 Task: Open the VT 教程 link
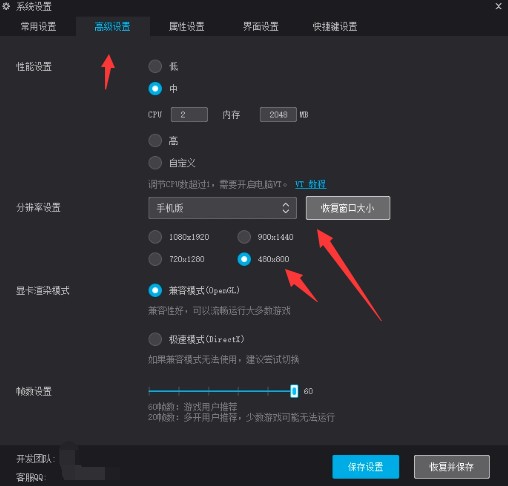click(x=311, y=184)
